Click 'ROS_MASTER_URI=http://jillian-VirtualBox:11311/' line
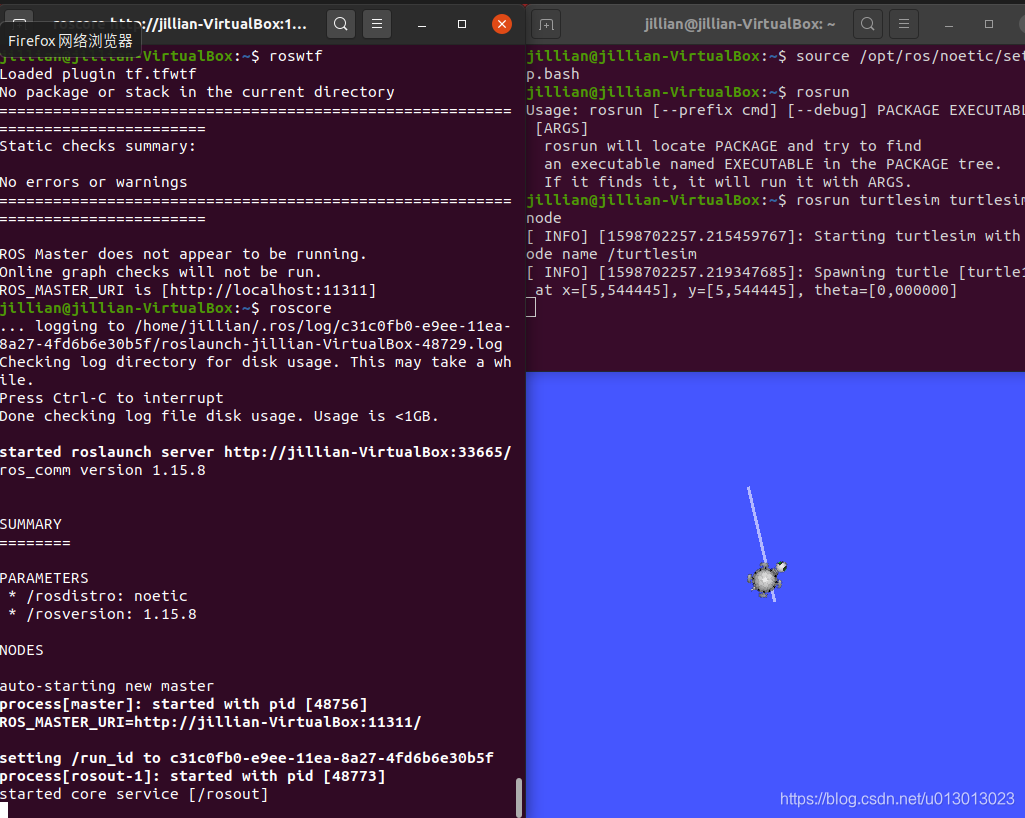Viewport: 1025px width, 818px height. 210,722
